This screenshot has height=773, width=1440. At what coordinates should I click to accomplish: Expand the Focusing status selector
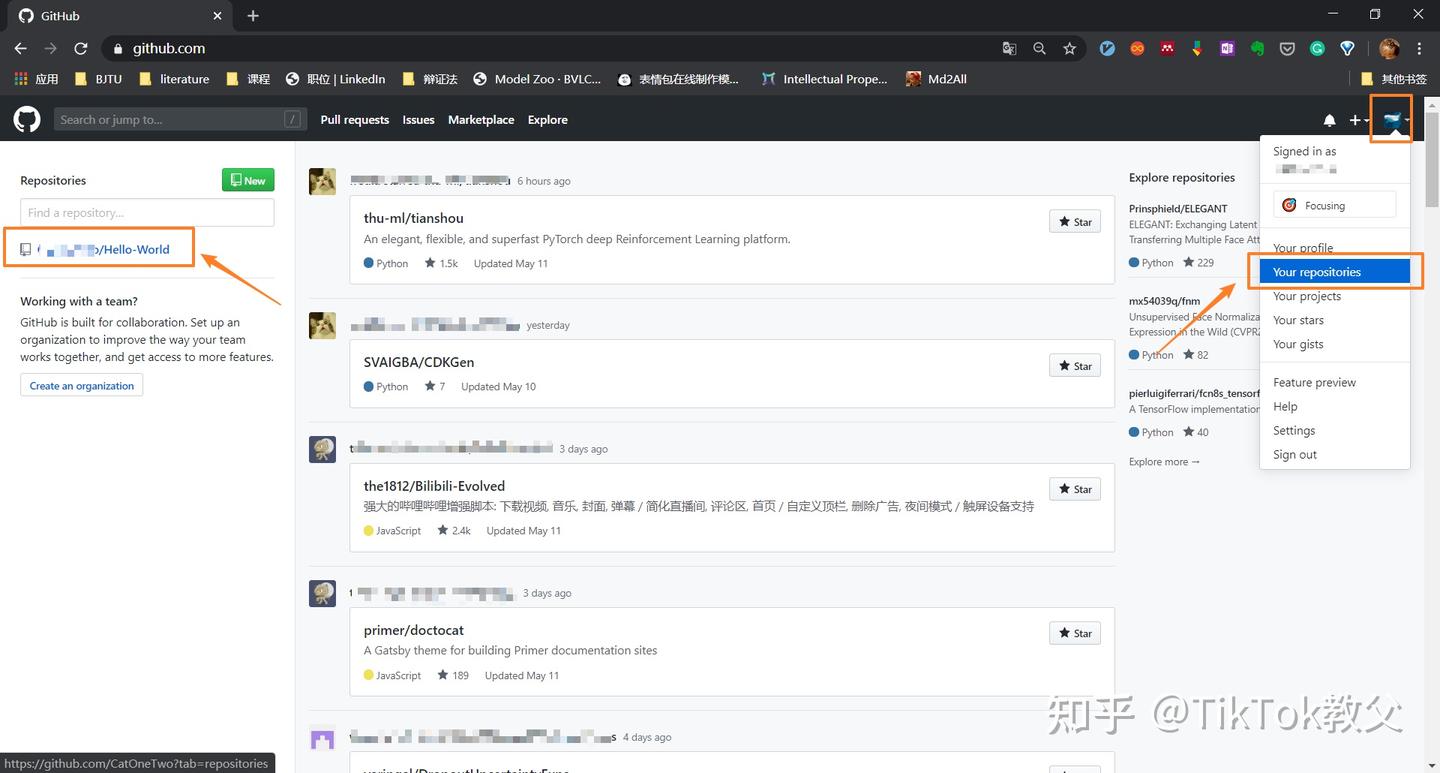click(x=1334, y=204)
